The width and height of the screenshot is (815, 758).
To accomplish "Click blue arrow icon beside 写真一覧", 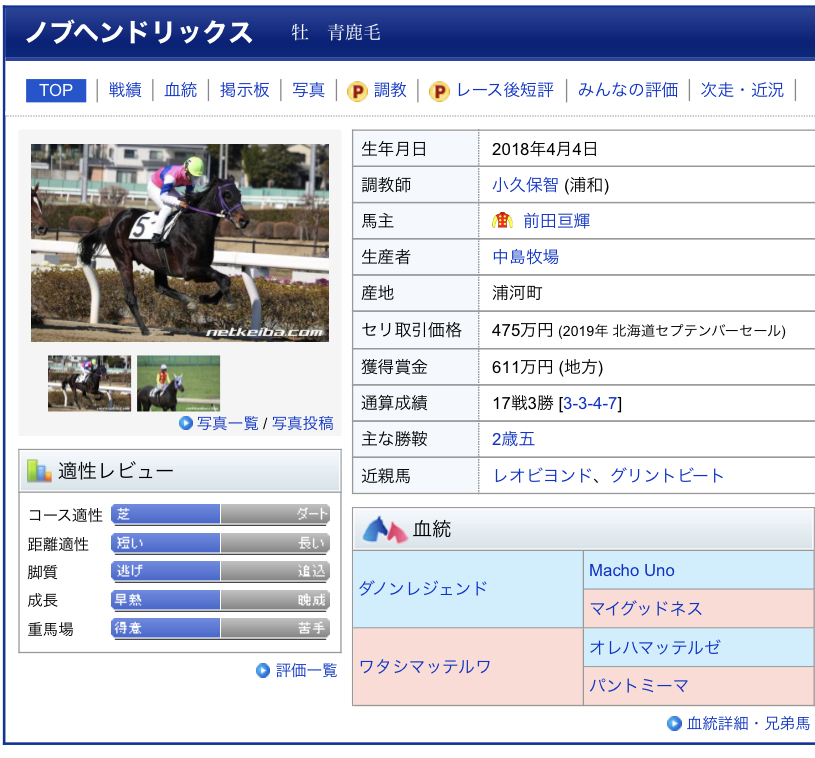I will (x=186, y=423).
